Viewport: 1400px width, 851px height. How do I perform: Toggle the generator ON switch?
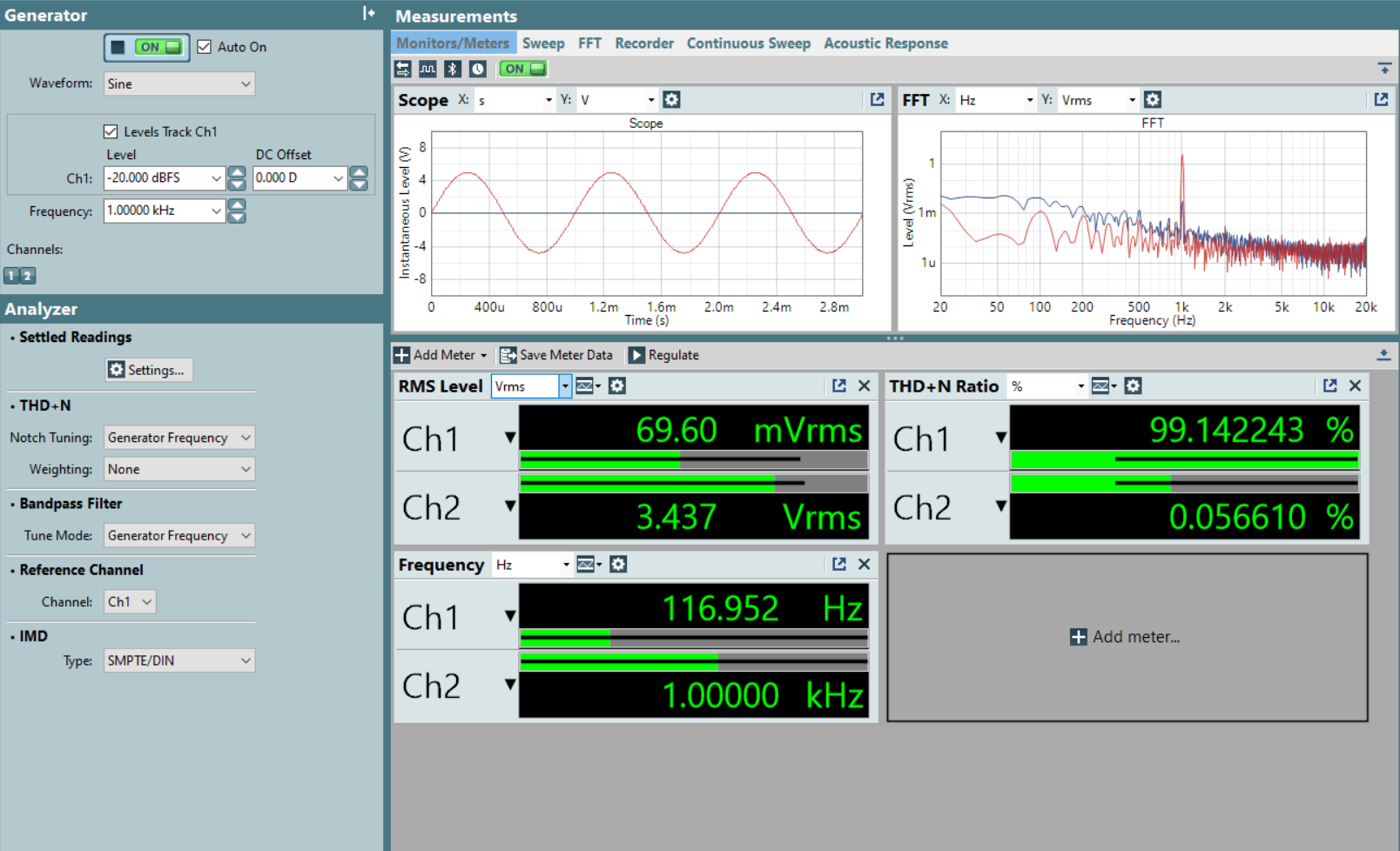click(158, 47)
